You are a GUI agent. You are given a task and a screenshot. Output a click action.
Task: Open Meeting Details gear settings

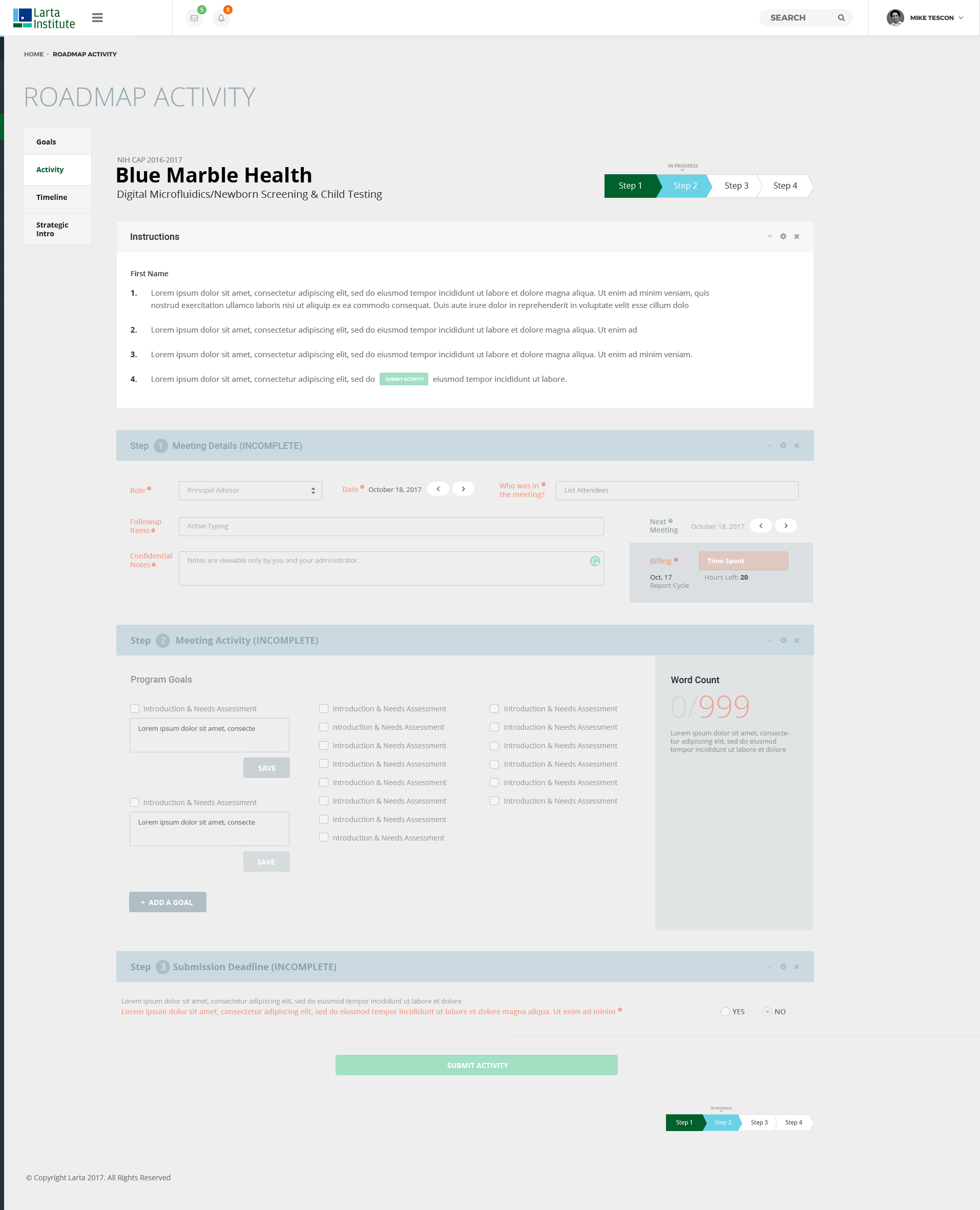783,445
